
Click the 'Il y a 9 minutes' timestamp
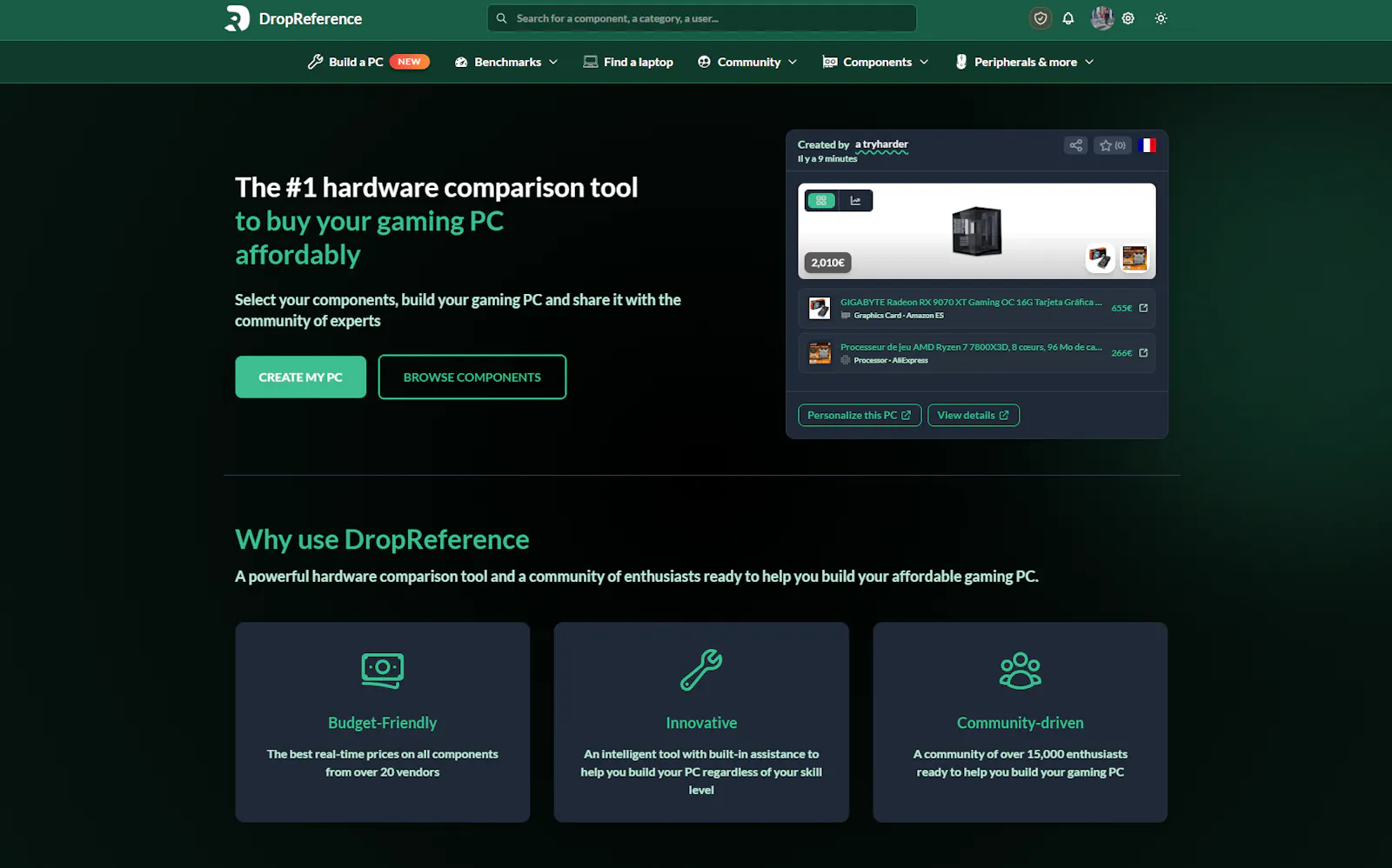point(827,159)
